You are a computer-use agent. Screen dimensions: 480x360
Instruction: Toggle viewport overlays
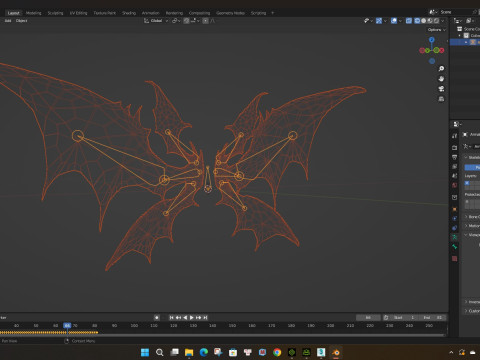(x=394, y=21)
